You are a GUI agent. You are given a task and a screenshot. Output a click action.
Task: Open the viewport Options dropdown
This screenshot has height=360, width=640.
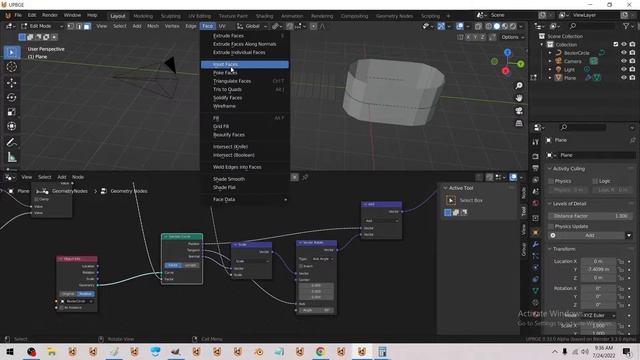coord(513,37)
